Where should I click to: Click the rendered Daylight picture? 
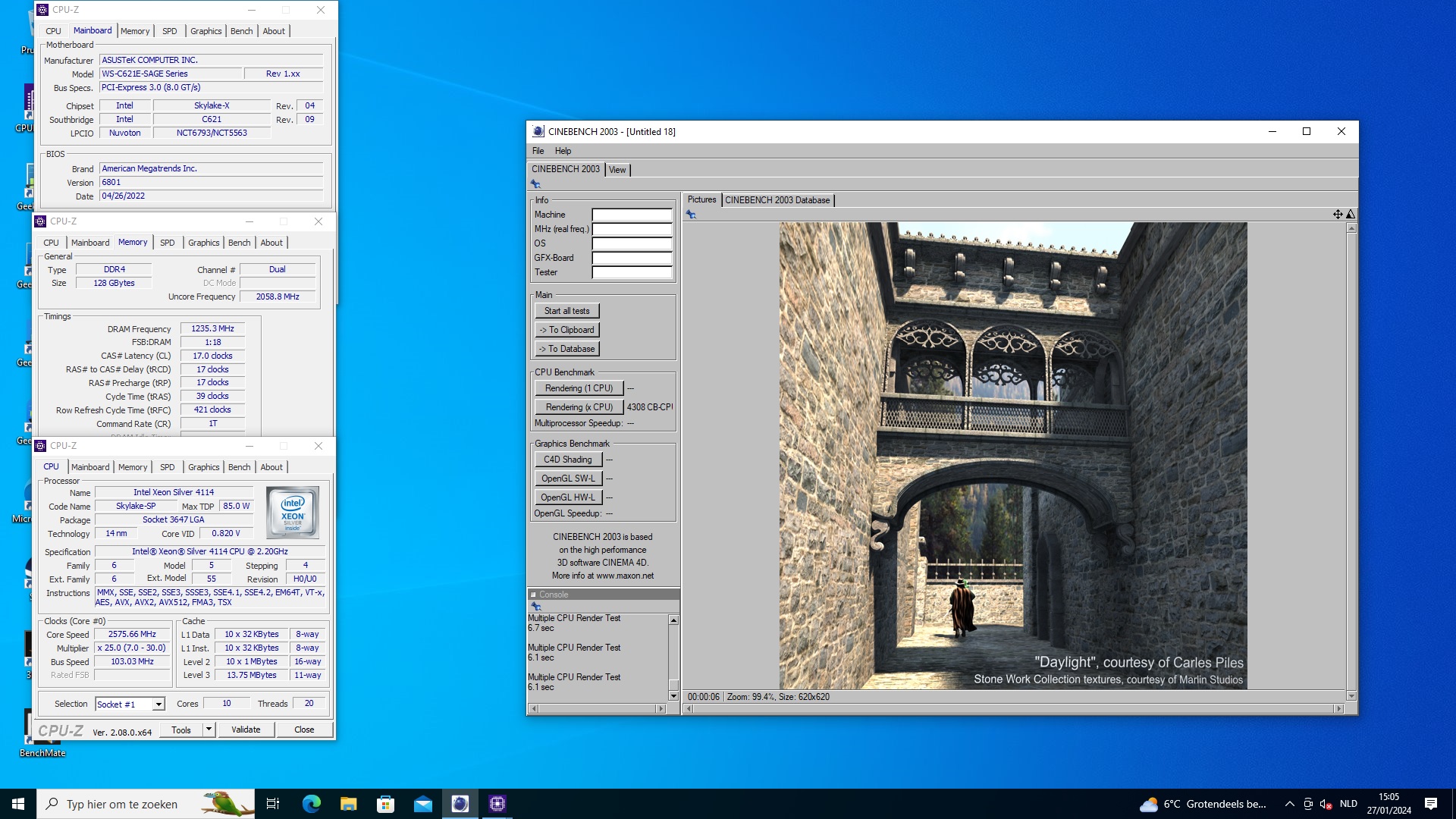1013,455
